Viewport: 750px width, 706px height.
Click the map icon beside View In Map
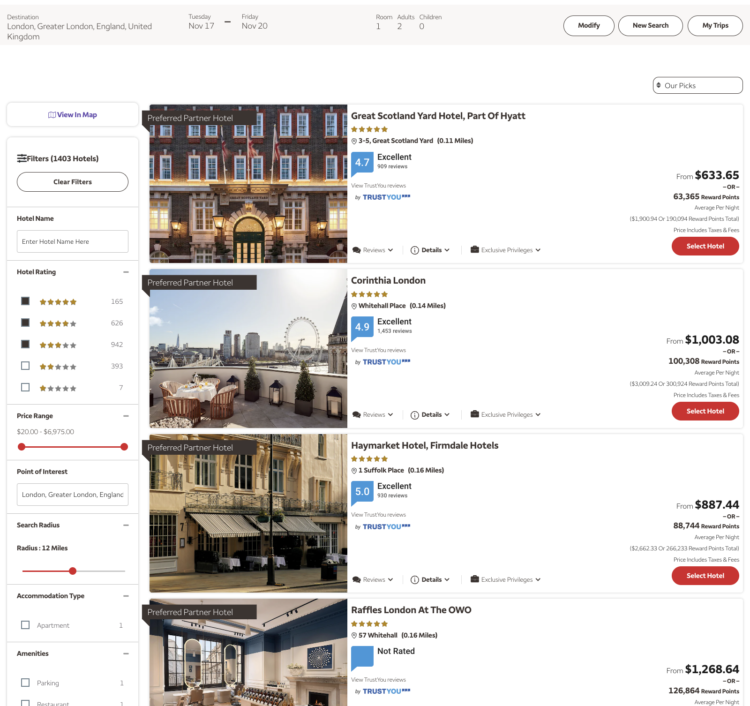coord(52,115)
